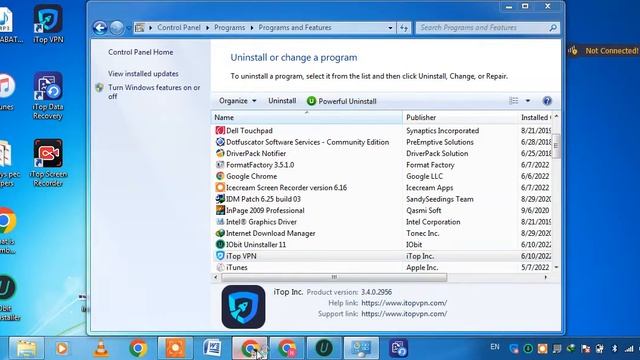Image resolution: width=640 pixels, height=360 pixels.
Task: Click the search magnifier icon
Action: 553,28
